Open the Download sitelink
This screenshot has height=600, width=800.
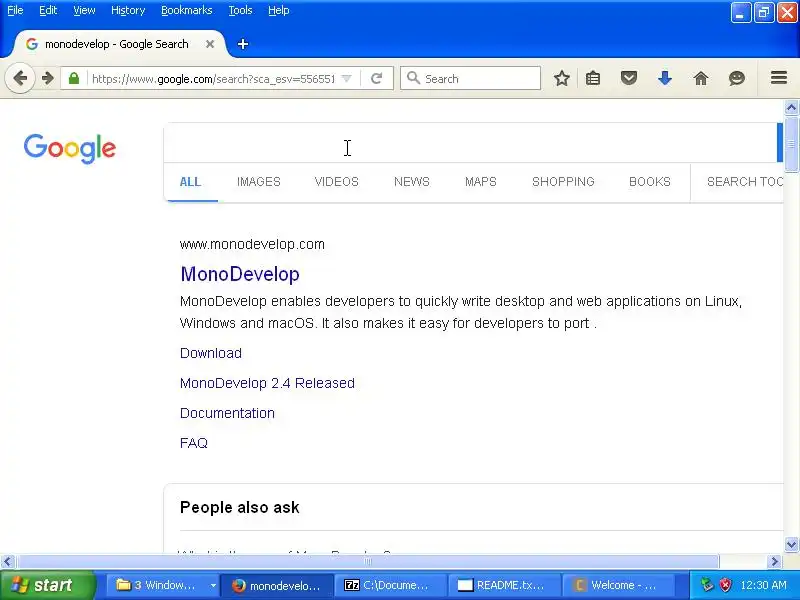point(211,353)
